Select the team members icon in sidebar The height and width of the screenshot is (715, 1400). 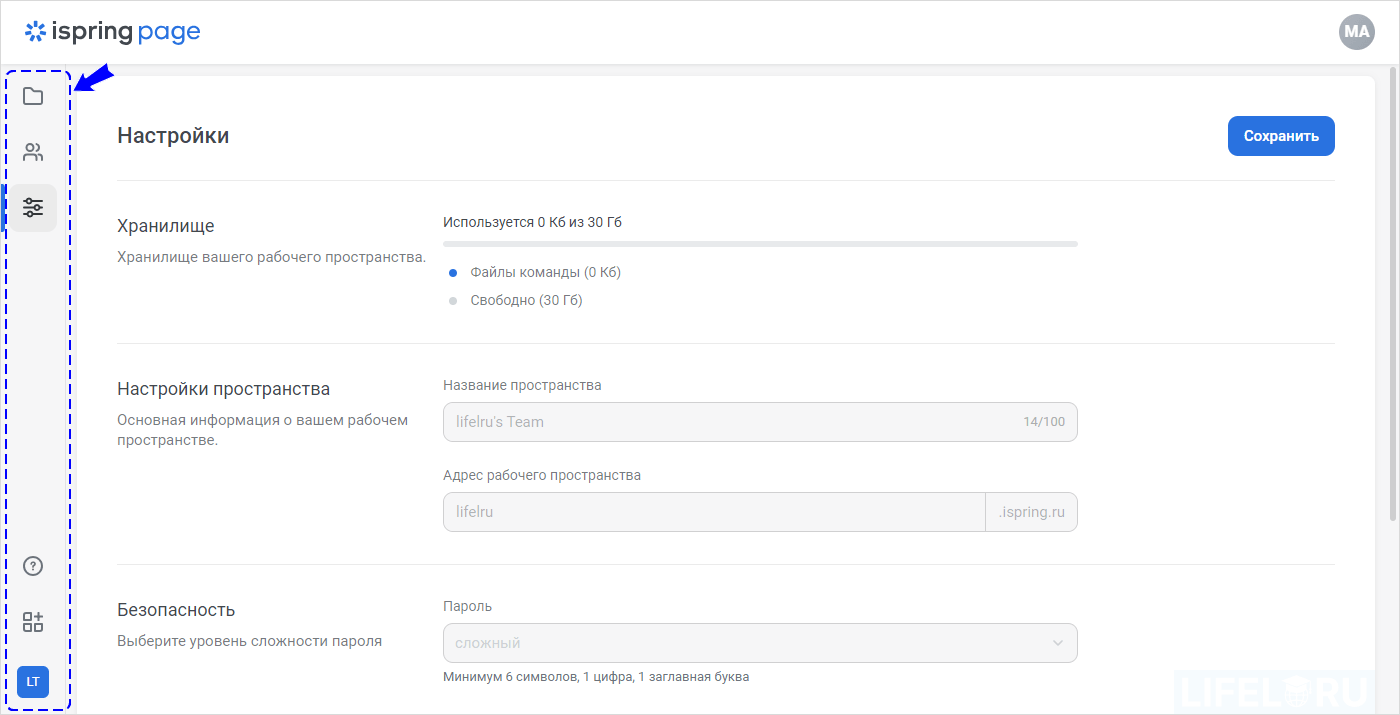(x=33, y=151)
